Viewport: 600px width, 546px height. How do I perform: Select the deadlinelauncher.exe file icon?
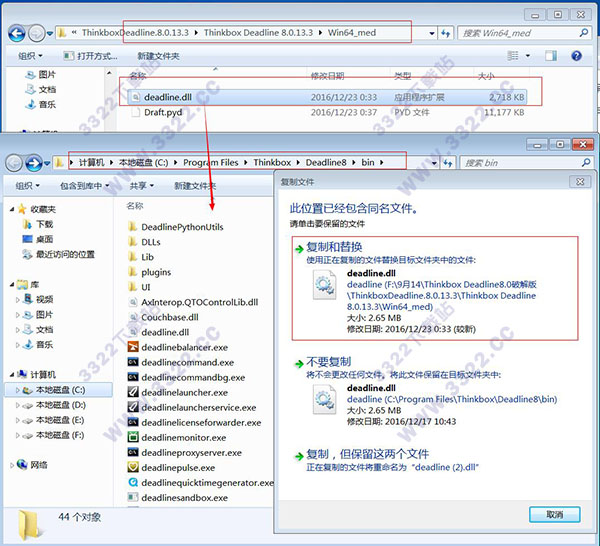(x=132, y=392)
